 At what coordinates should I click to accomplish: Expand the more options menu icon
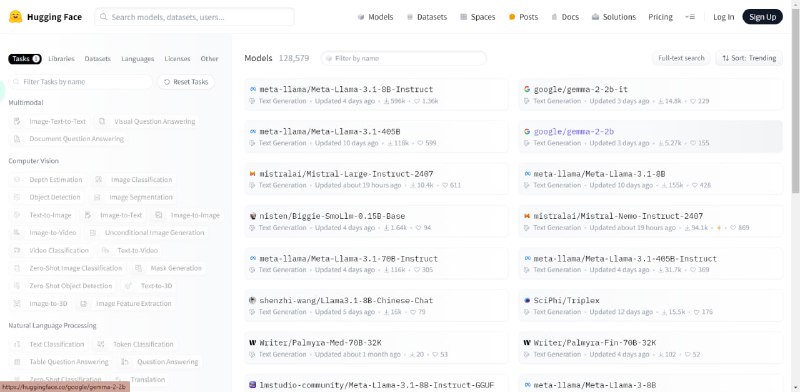tap(690, 17)
